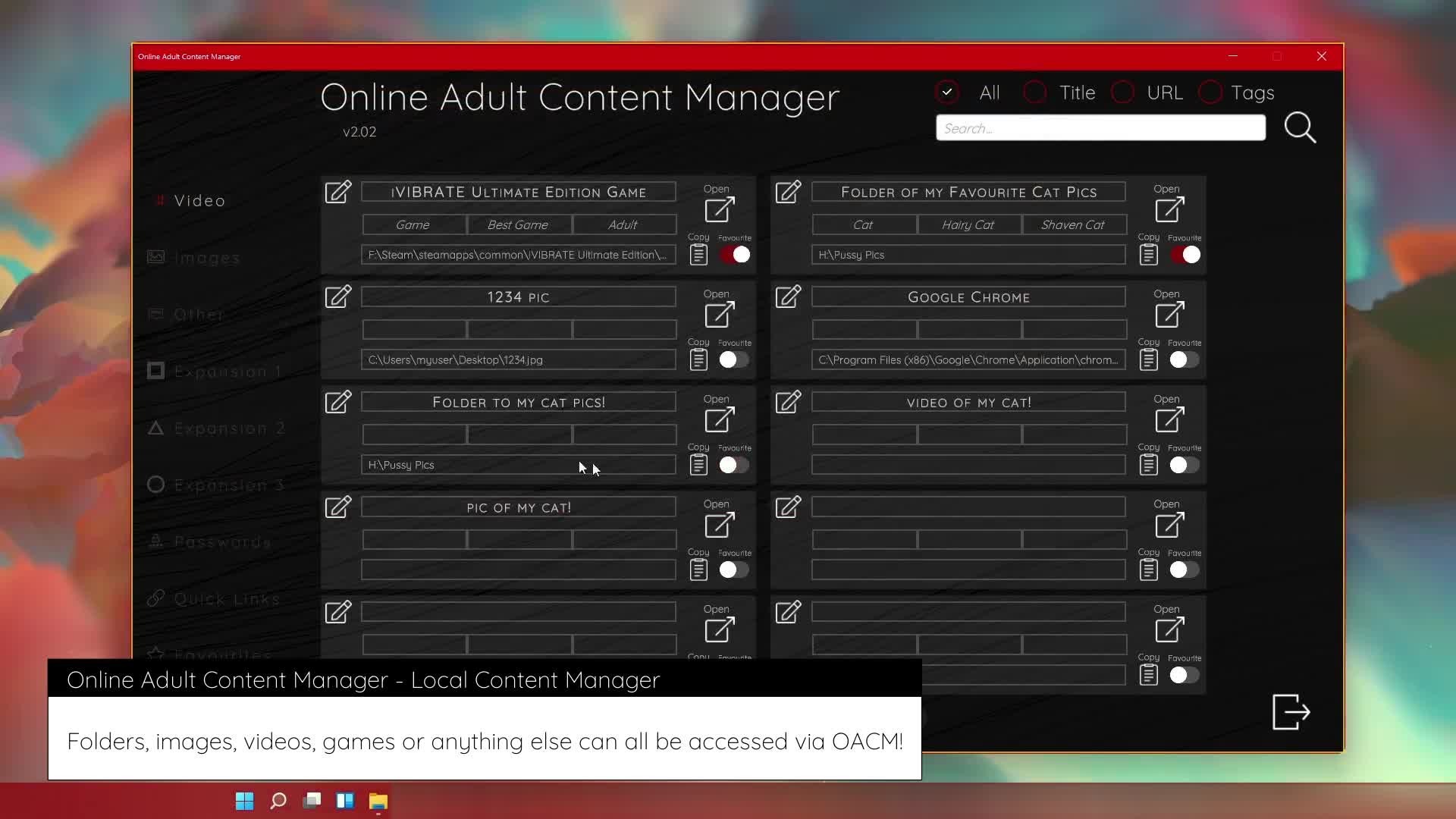Switch to the Images section in sidebar

click(206, 258)
